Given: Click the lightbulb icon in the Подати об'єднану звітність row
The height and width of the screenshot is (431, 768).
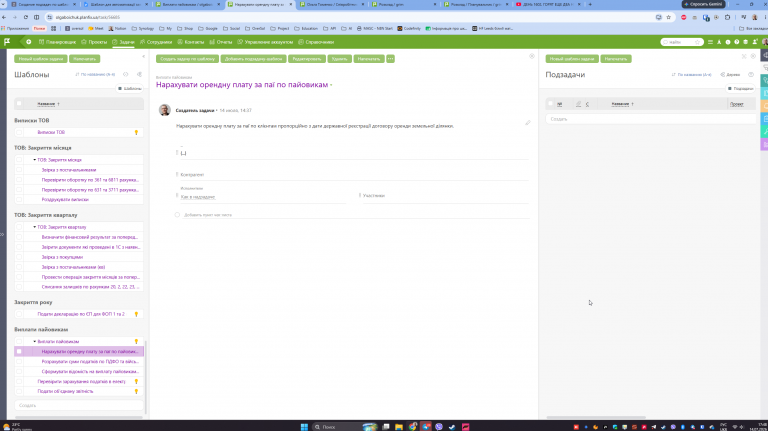Looking at the screenshot, I should [136, 391].
